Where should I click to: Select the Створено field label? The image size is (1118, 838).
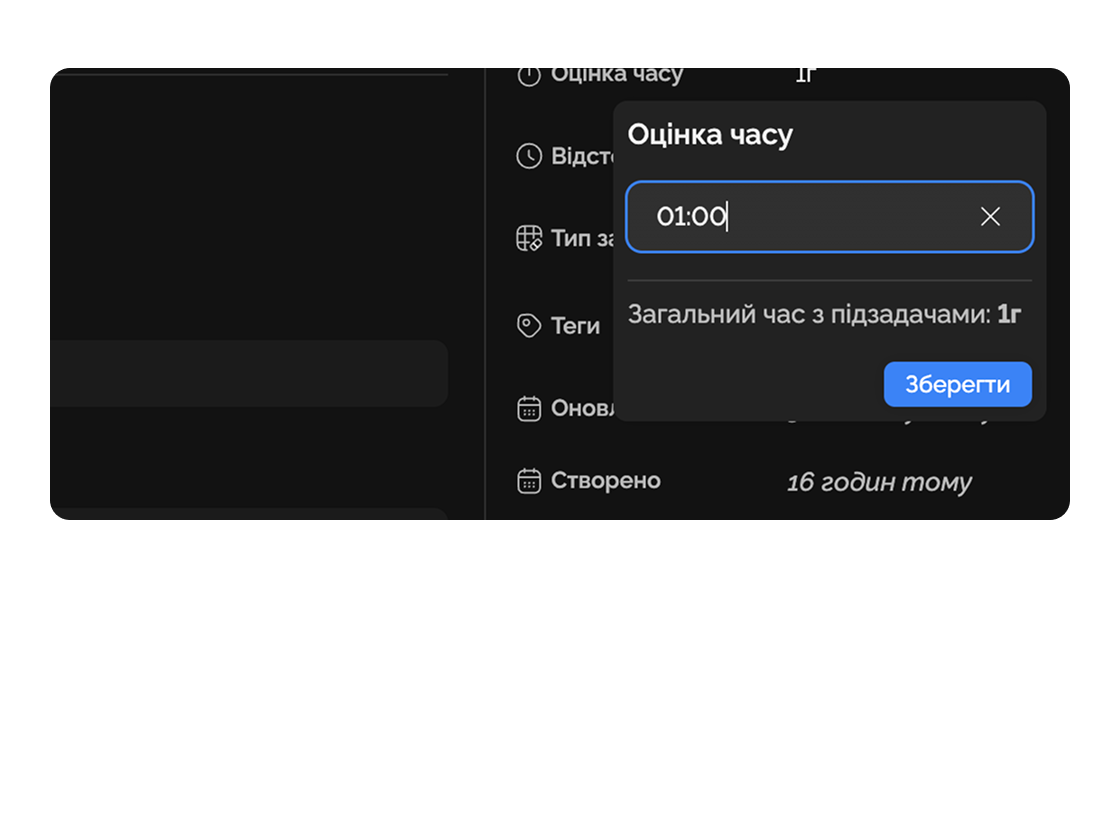click(x=606, y=481)
